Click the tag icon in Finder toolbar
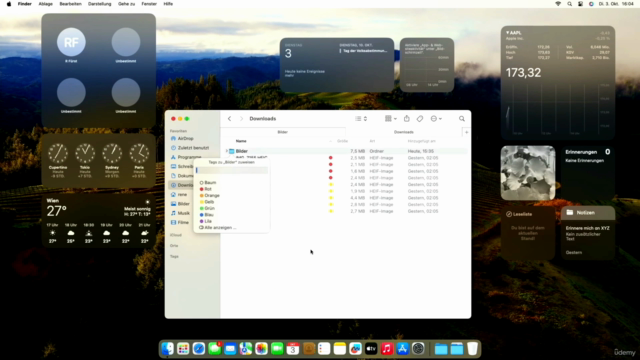The height and width of the screenshot is (360, 640). (x=420, y=118)
